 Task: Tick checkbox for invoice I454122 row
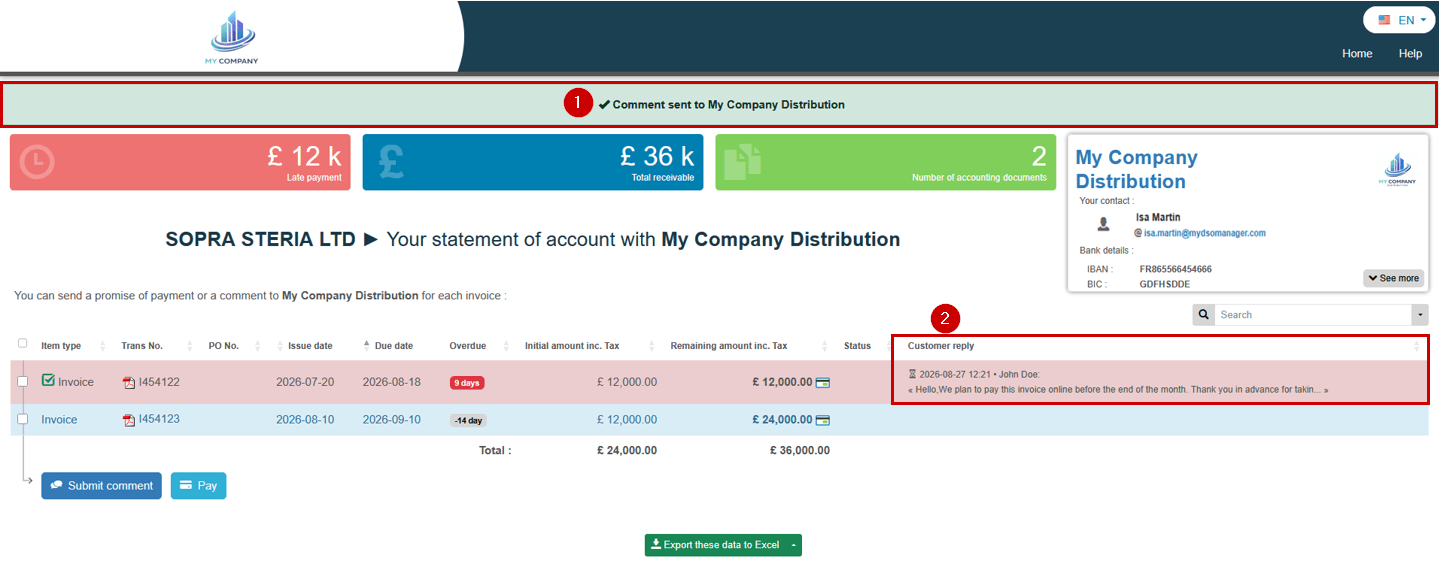(x=23, y=382)
